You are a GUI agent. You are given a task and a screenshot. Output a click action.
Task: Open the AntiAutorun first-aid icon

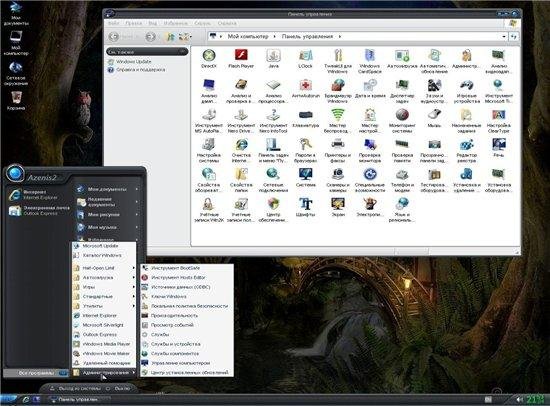click(306, 88)
